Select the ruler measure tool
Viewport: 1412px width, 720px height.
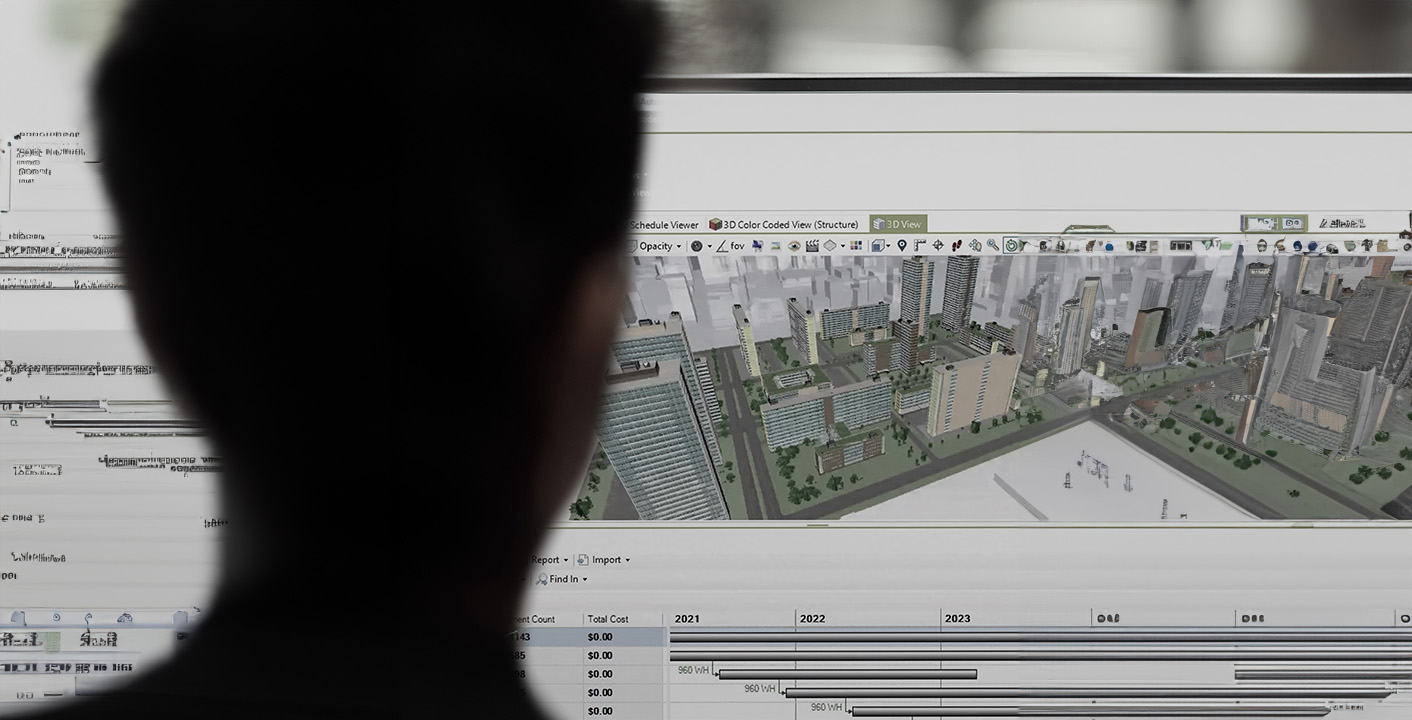tap(920, 246)
